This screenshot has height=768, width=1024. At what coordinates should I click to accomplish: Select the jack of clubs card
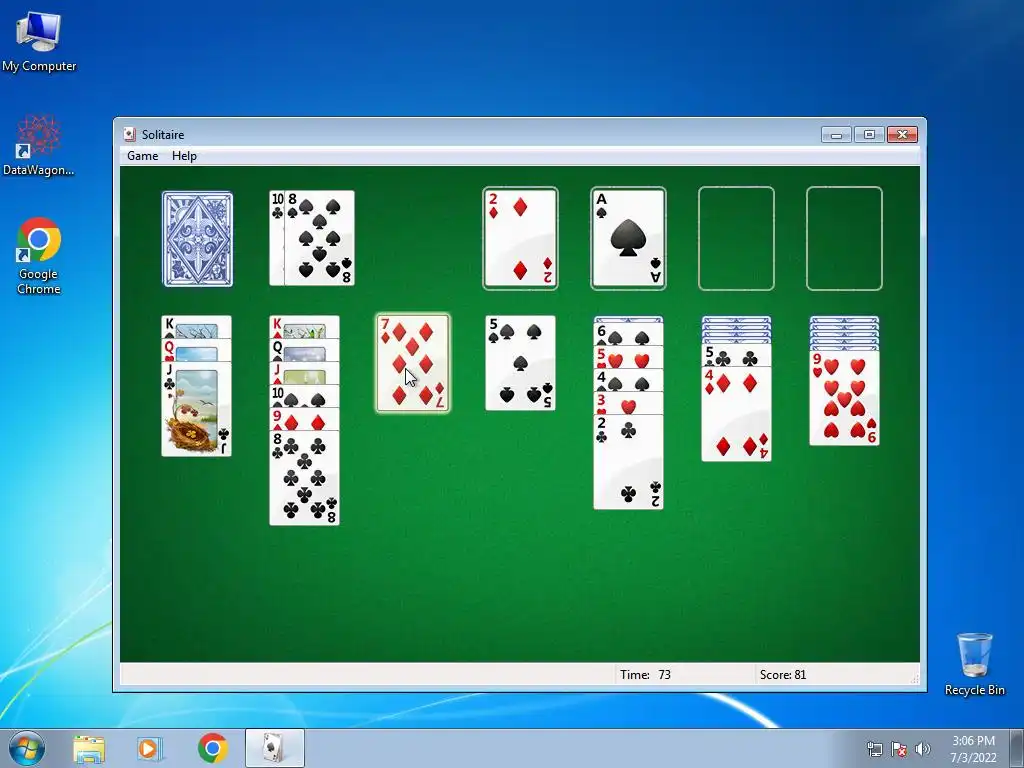coord(197,409)
